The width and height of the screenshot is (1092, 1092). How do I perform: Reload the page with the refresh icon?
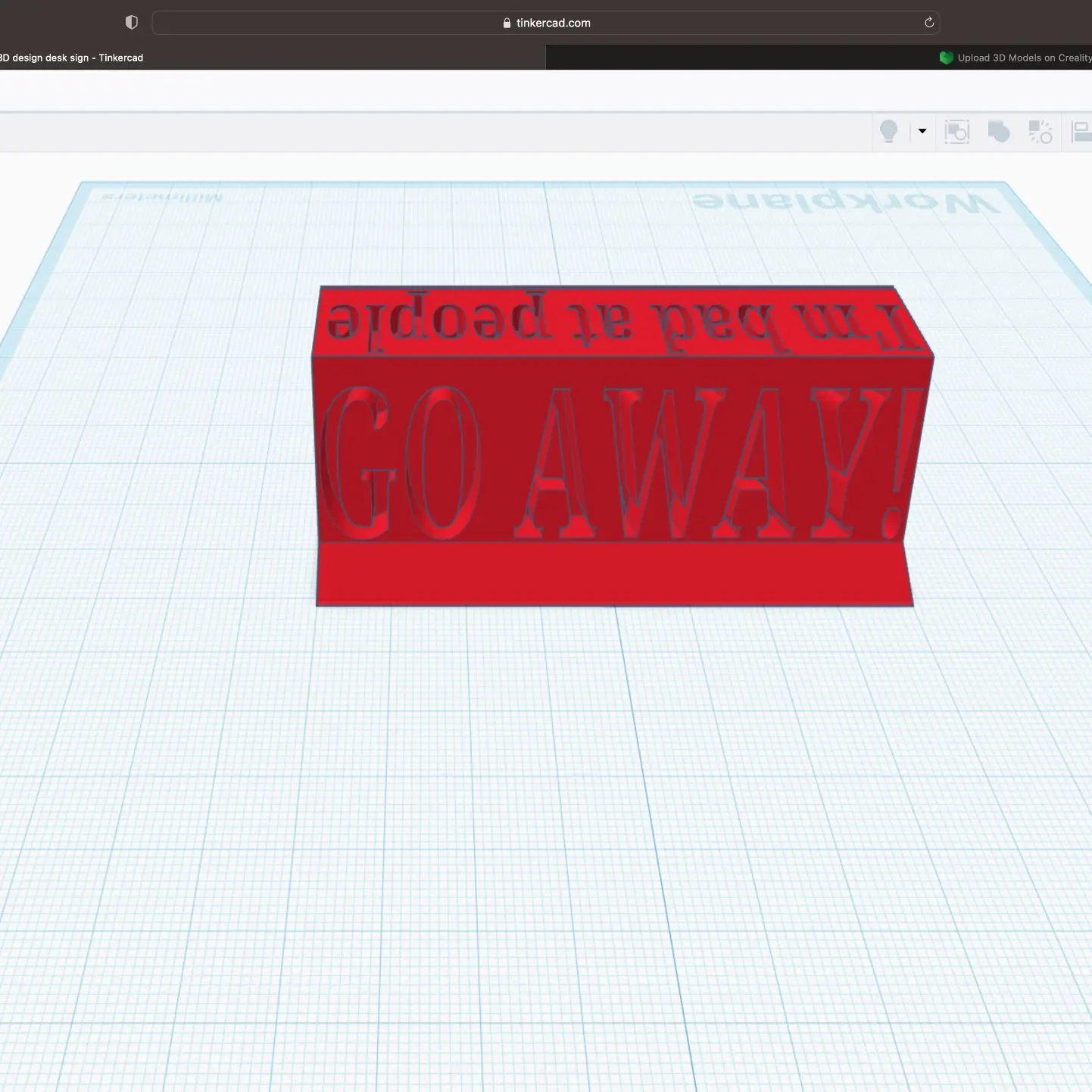click(929, 23)
